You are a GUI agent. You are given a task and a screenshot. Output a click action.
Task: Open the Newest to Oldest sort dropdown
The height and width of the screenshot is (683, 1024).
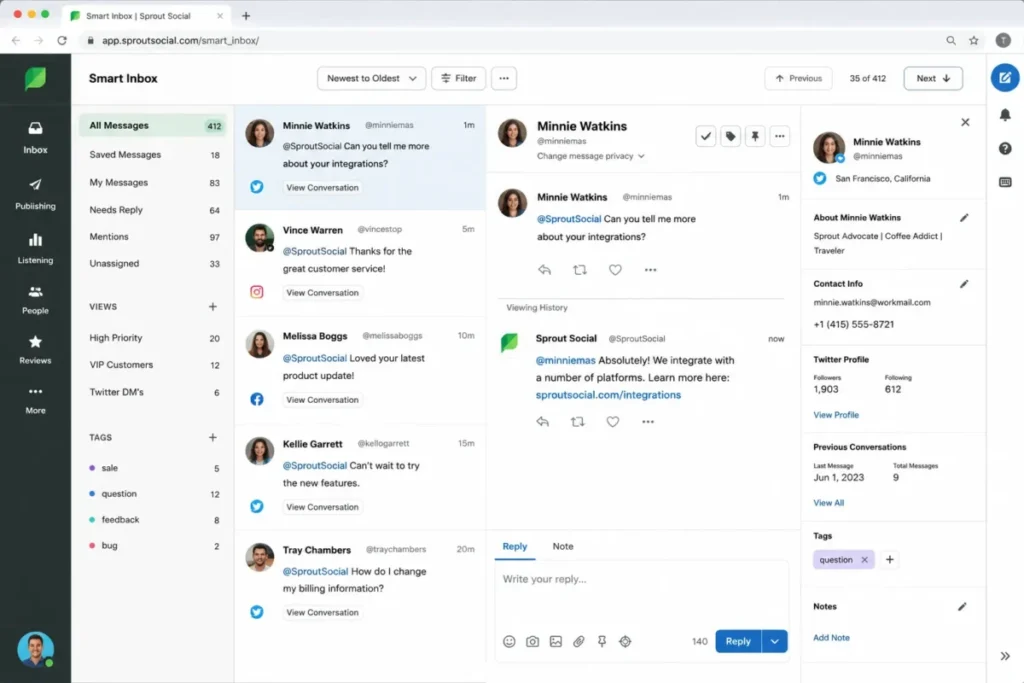pyautogui.click(x=371, y=78)
